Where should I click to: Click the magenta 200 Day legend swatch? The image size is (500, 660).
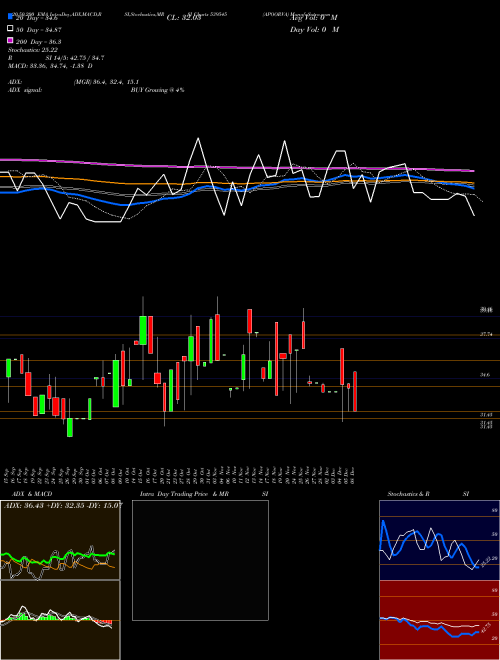11,40
